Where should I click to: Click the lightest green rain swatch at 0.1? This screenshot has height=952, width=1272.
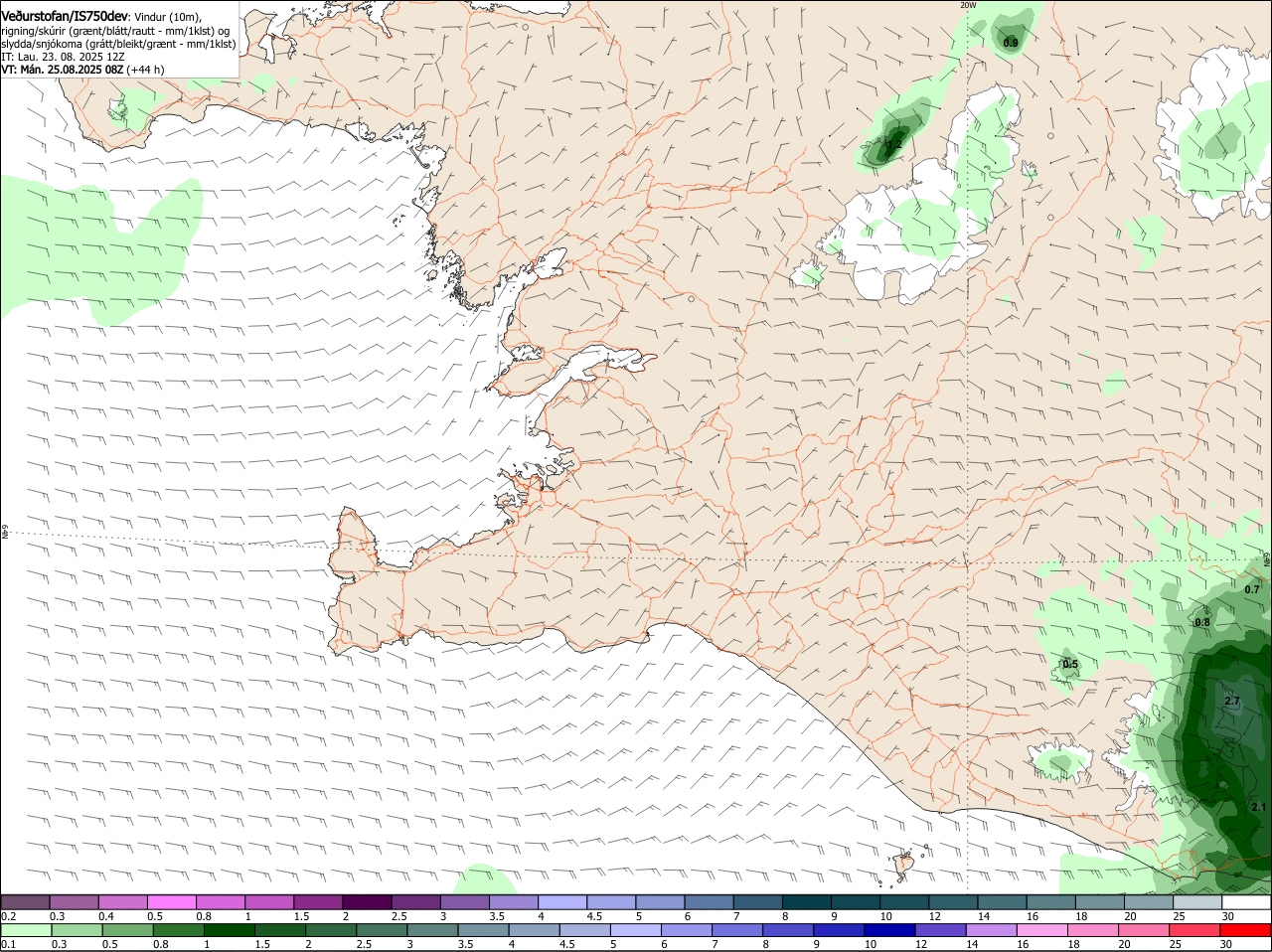pyautogui.click(x=26, y=930)
